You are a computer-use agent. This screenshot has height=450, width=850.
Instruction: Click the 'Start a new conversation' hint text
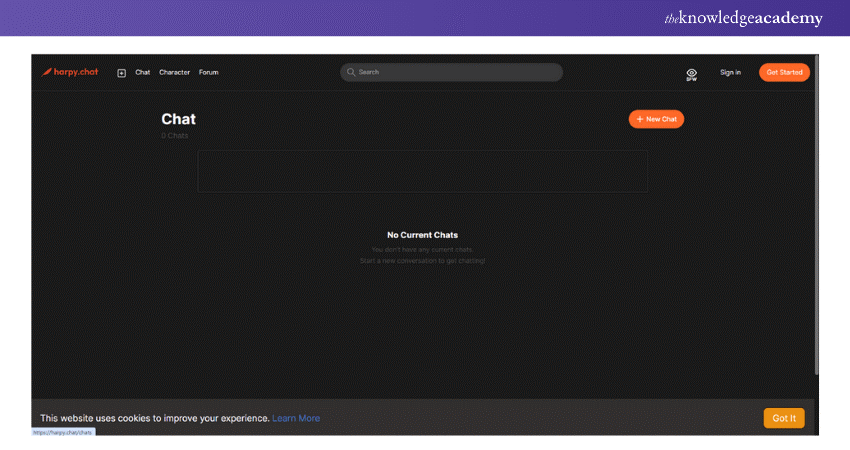coord(422,261)
